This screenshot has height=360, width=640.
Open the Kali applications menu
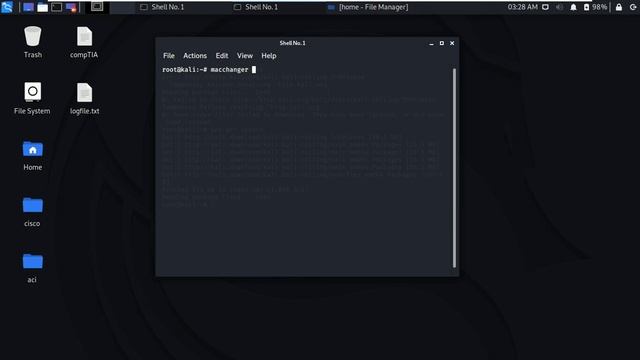click(7, 7)
